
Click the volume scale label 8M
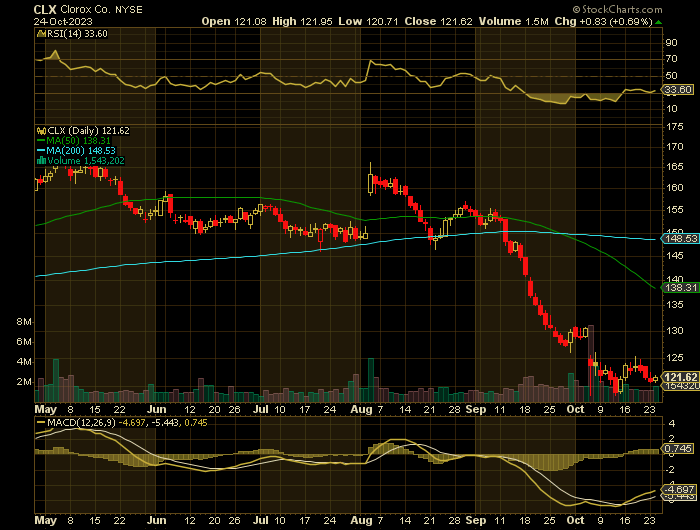[24, 322]
